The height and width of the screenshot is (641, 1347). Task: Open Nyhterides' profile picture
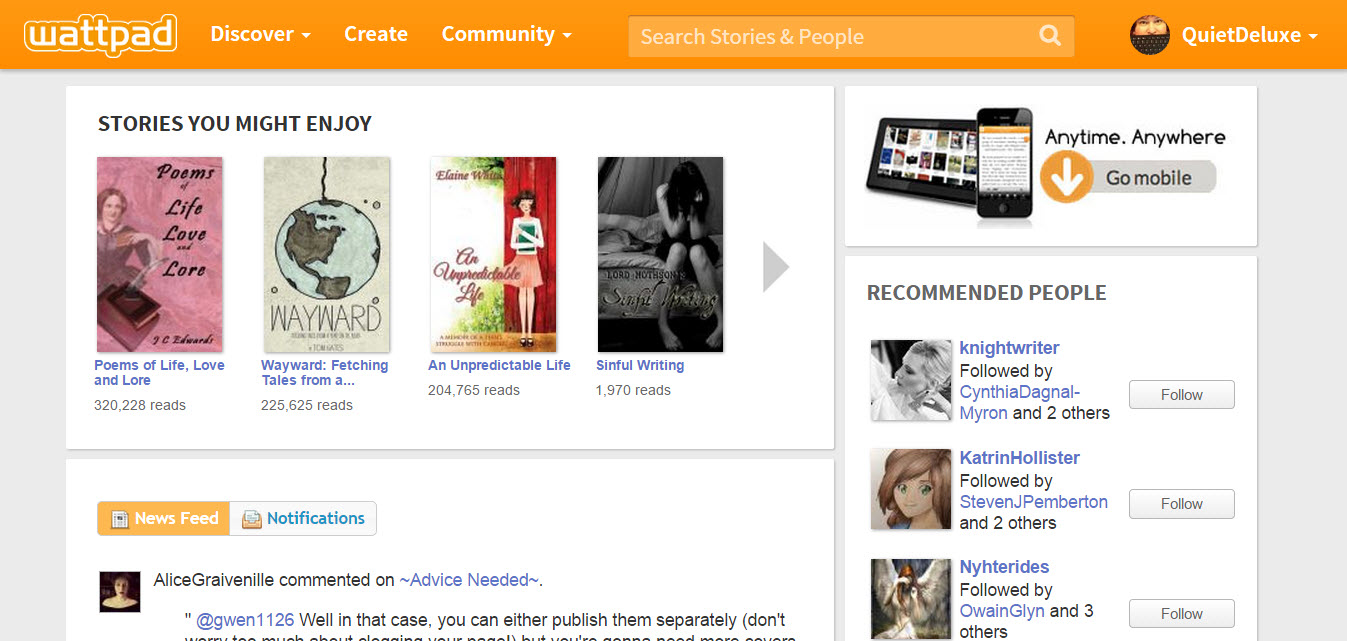pyautogui.click(x=910, y=598)
